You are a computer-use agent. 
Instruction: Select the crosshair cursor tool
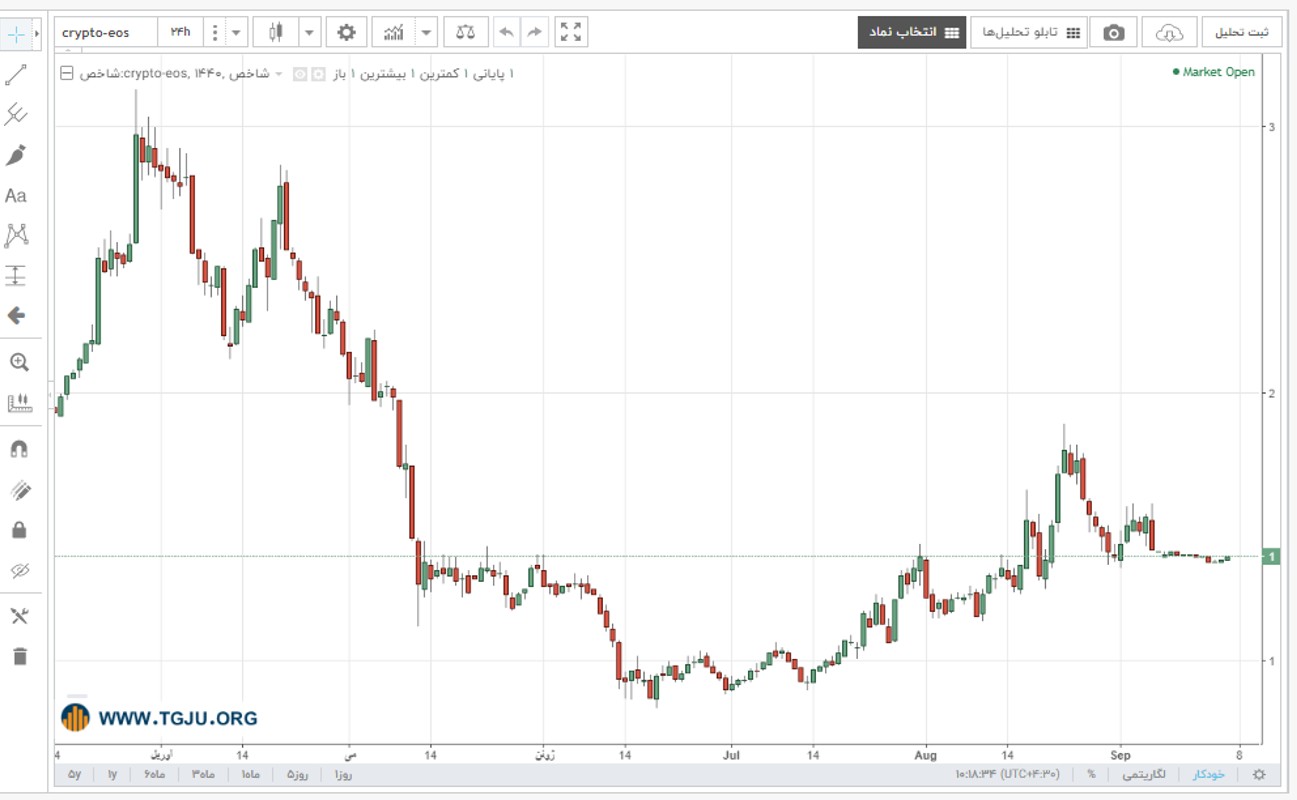pyautogui.click(x=16, y=33)
